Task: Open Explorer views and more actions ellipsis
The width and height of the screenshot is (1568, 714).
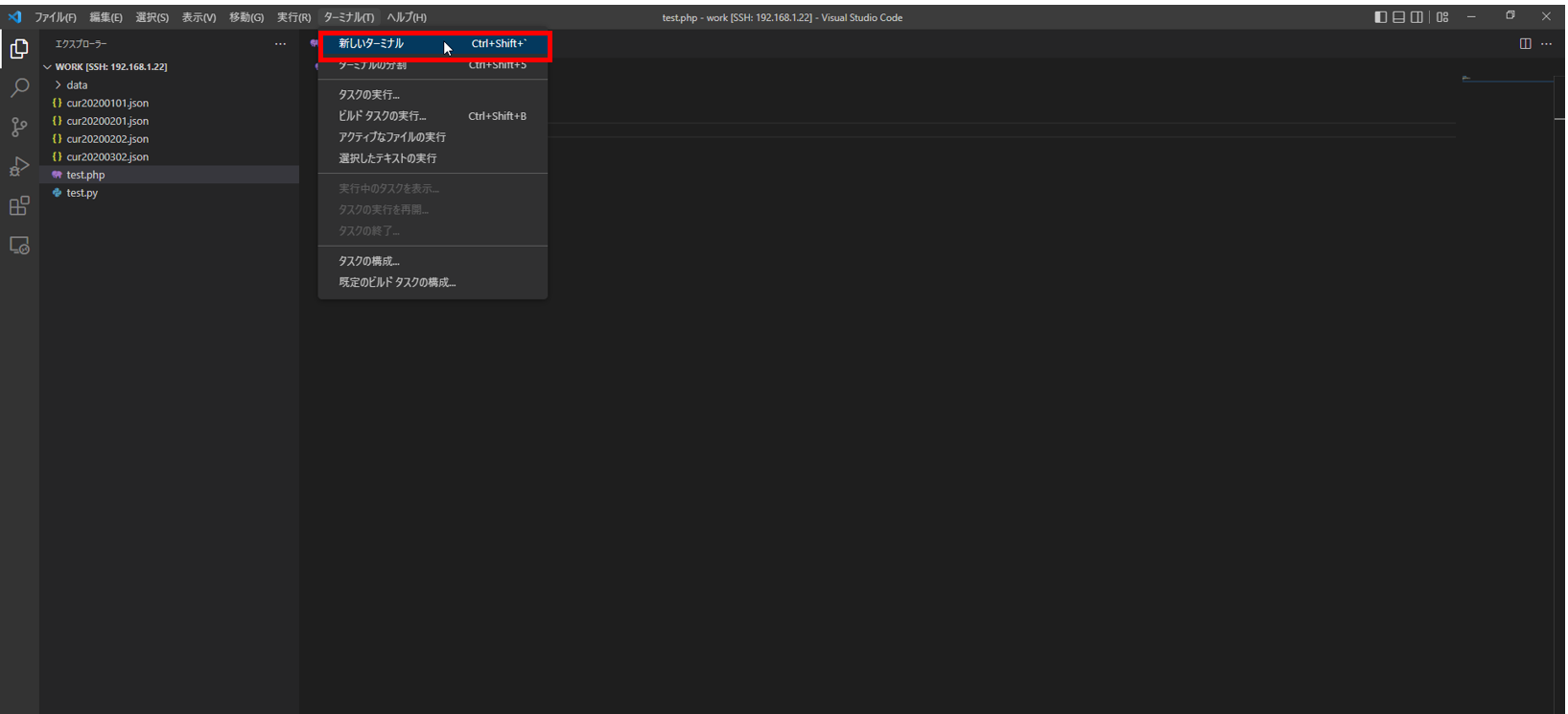Action: pos(280,44)
